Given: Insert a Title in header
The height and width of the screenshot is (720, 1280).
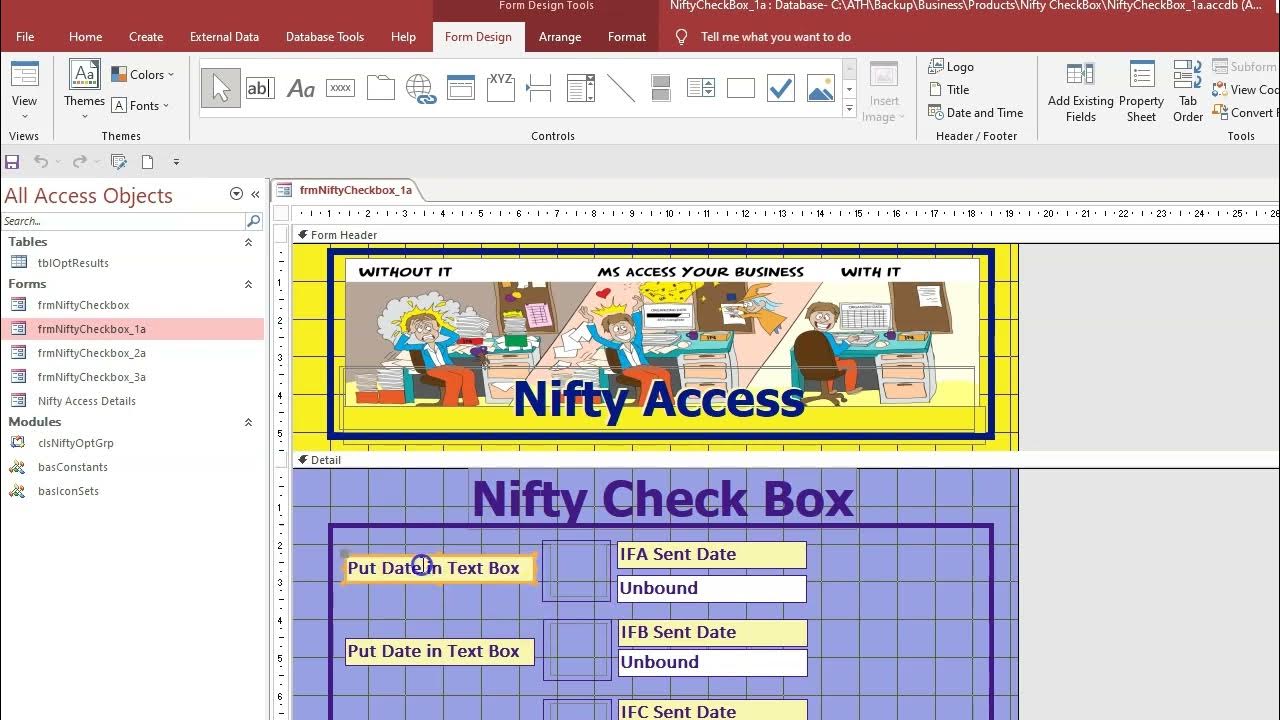Looking at the screenshot, I should [949, 90].
